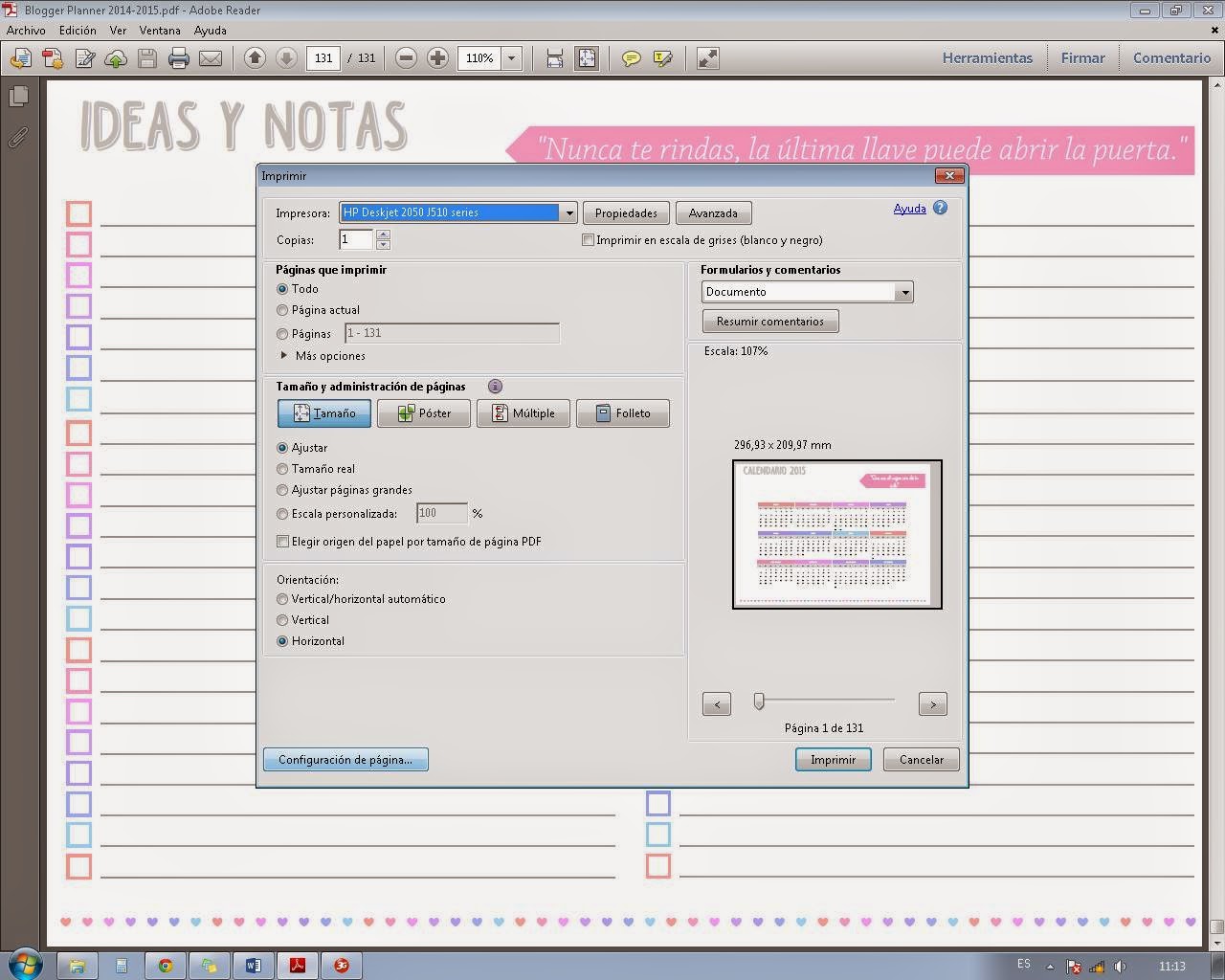Click the Create PDF online icon
This screenshot has width=1225, height=980.
[53, 58]
